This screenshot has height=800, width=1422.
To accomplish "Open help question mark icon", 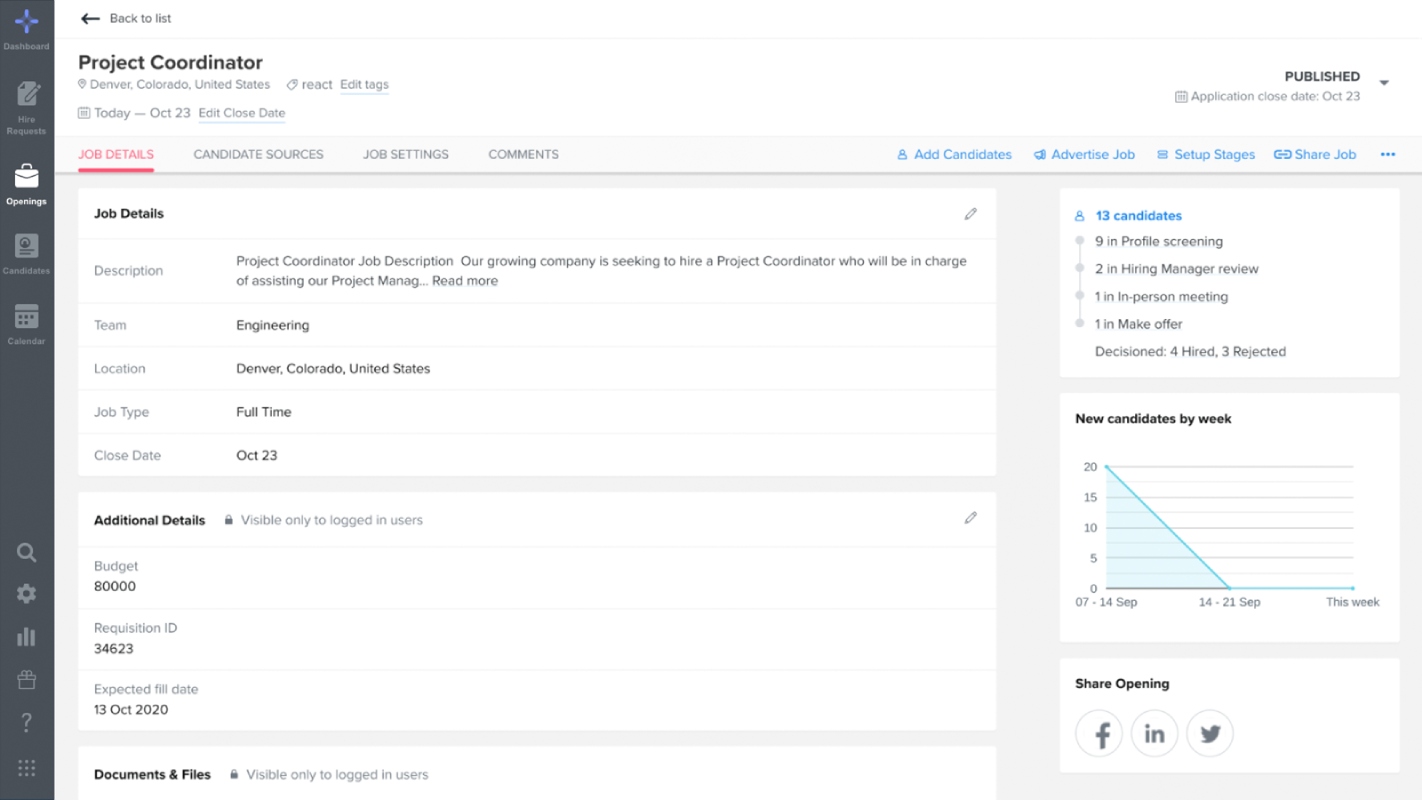I will (x=27, y=722).
